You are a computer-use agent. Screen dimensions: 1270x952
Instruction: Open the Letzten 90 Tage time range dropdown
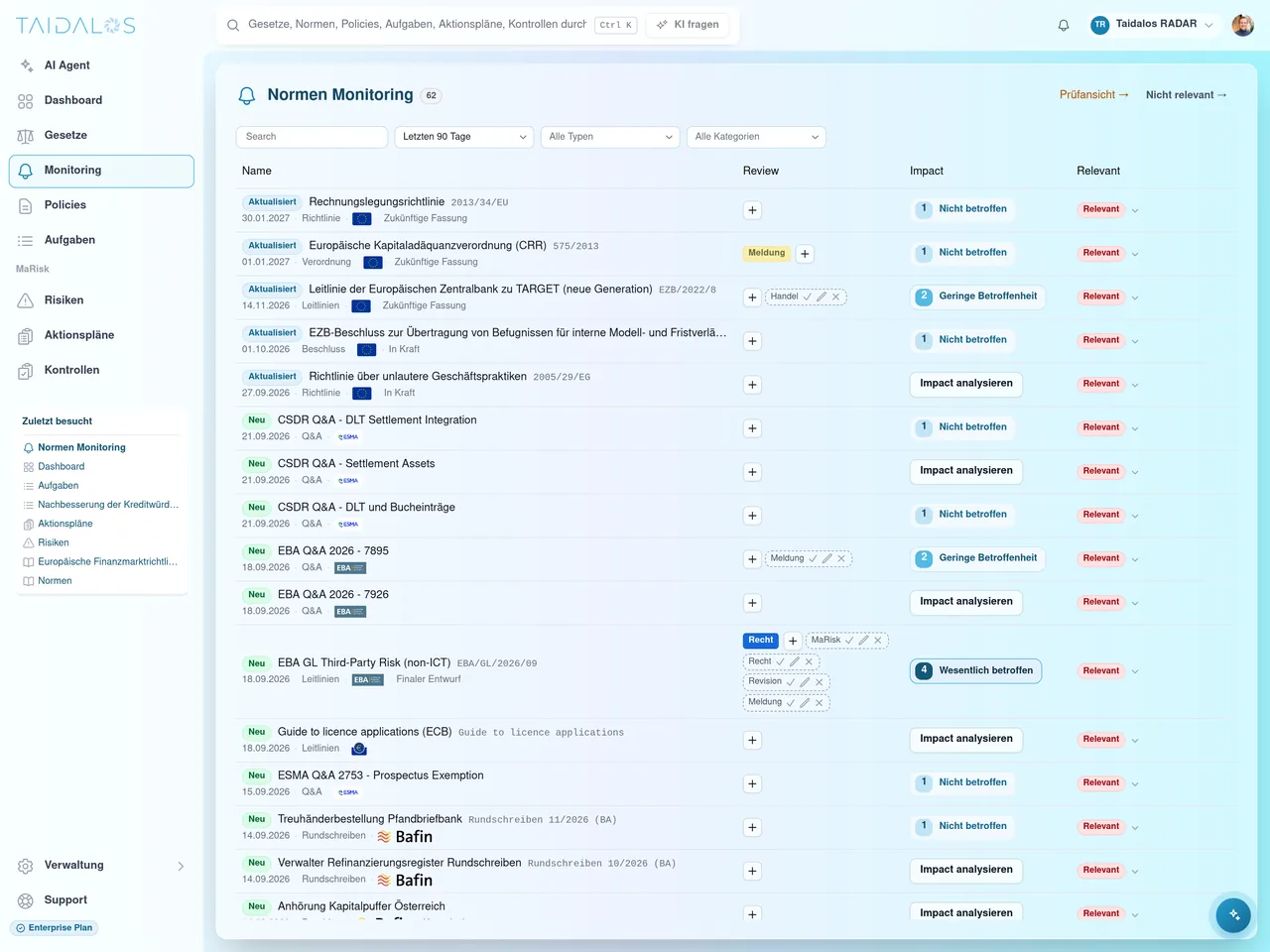[x=464, y=137]
